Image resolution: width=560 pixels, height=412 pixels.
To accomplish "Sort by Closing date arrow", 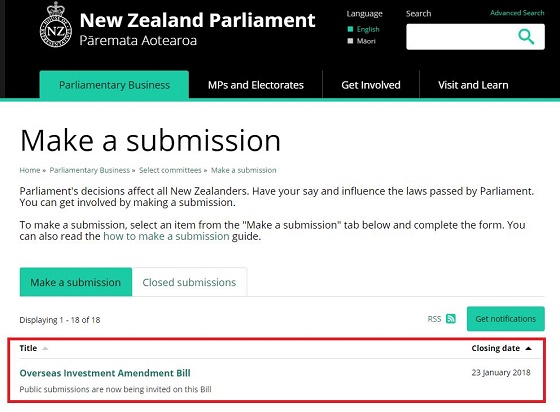I will (x=529, y=348).
